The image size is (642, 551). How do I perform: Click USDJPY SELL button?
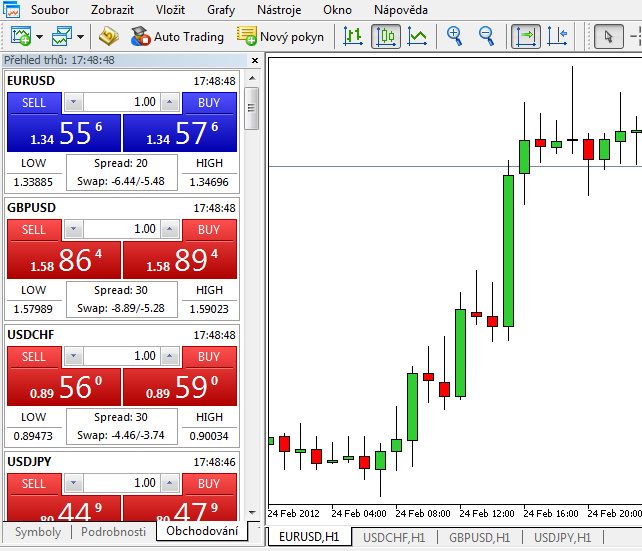(x=34, y=483)
